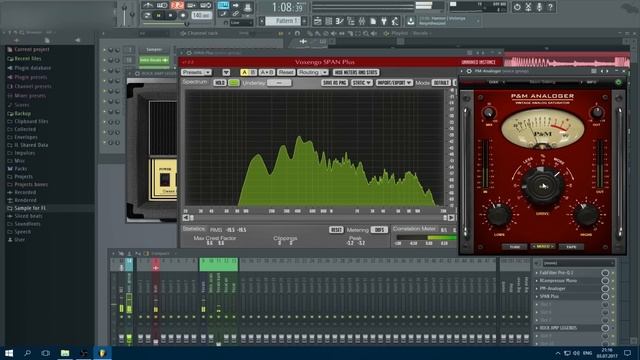Click the A>B copy button in SPAN
Screen dimensions: 640x360
tap(267, 72)
